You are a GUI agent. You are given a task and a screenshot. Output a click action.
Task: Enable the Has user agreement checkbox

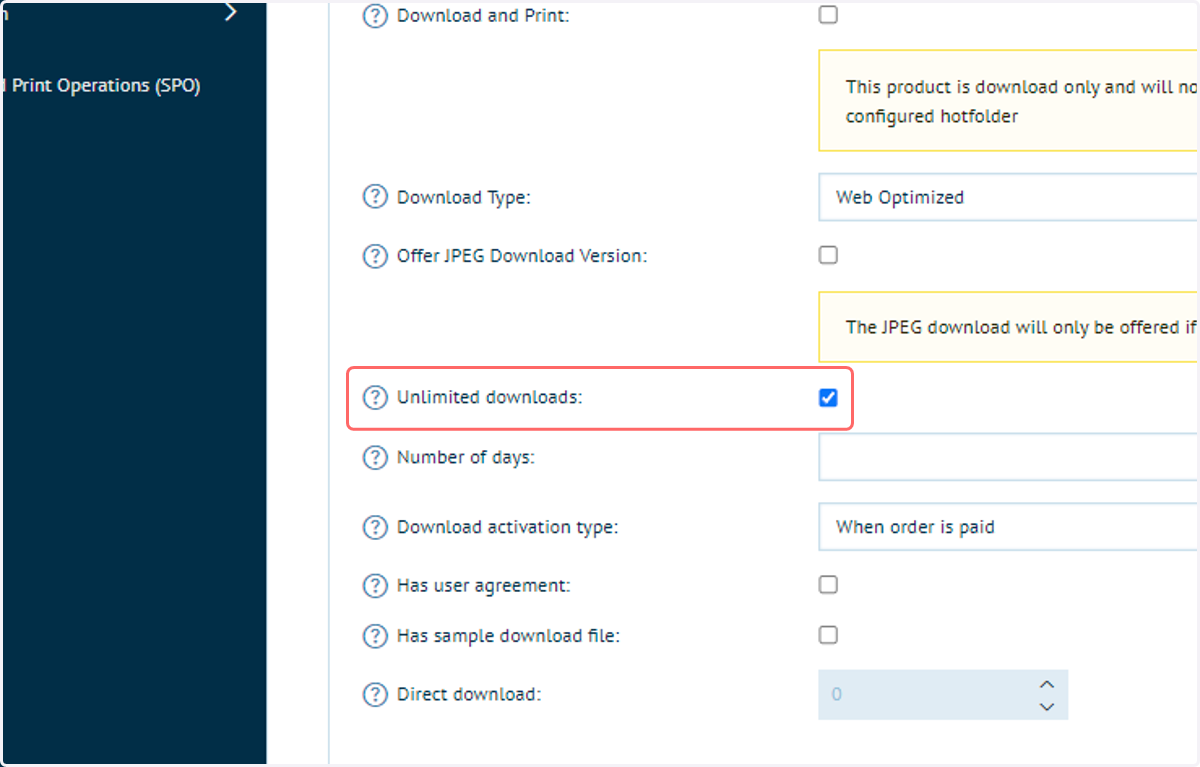click(x=828, y=585)
